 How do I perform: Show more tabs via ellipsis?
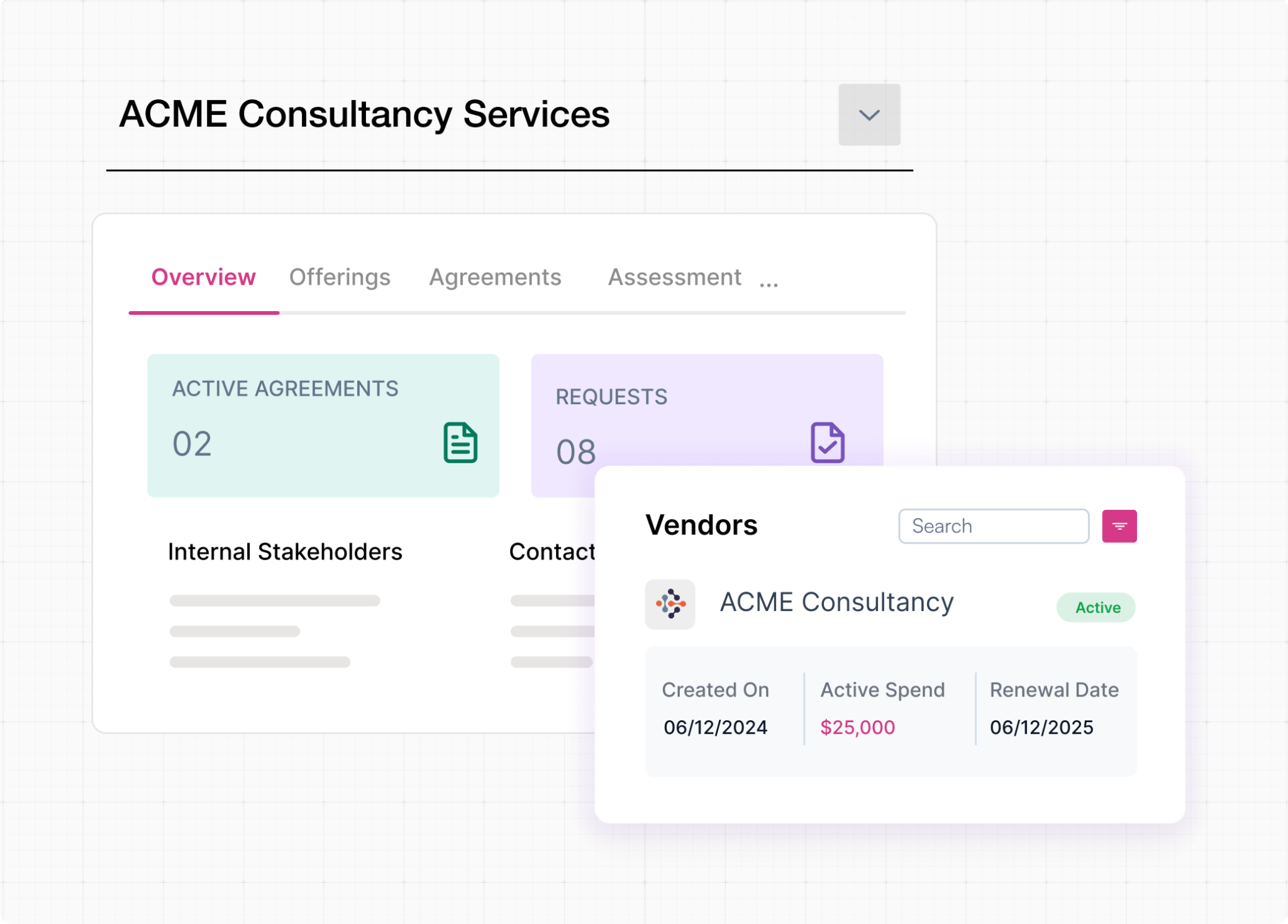tap(769, 283)
